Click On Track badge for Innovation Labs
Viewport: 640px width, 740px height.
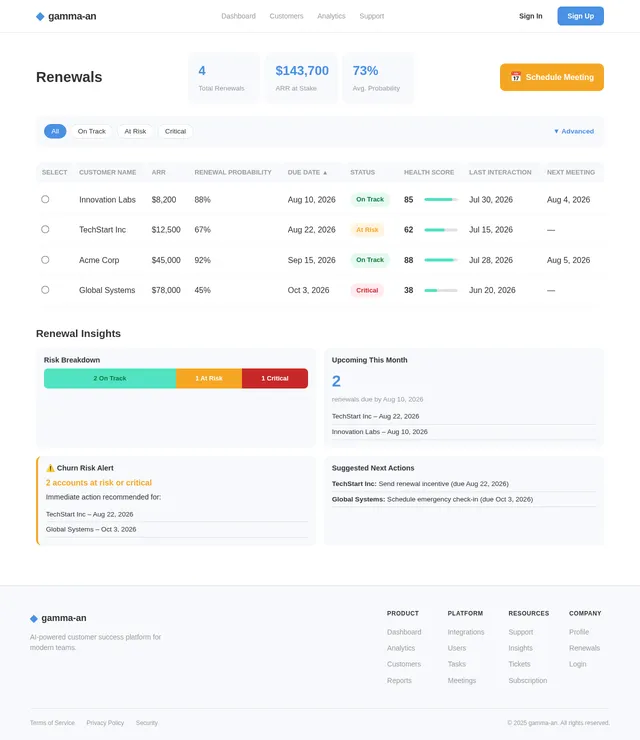click(370, 200)
